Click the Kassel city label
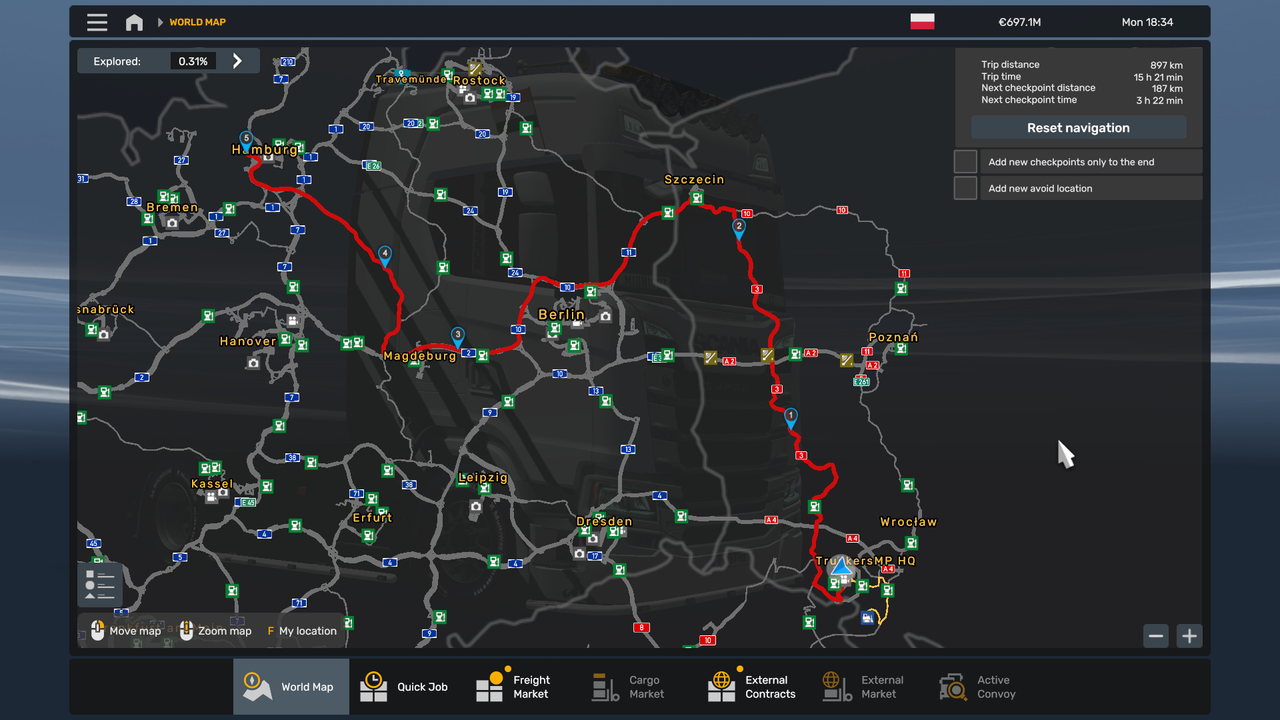 point(212,483)
